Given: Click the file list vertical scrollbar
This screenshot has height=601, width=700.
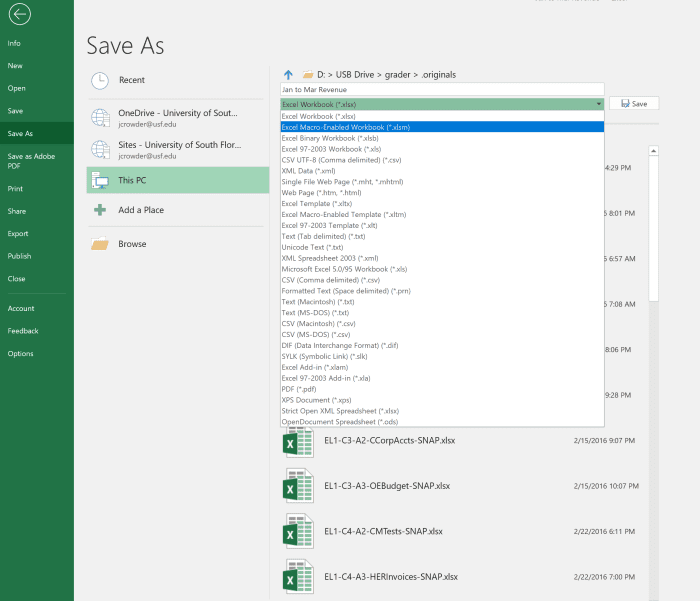Looking at the screenshot, I should 653,230.
